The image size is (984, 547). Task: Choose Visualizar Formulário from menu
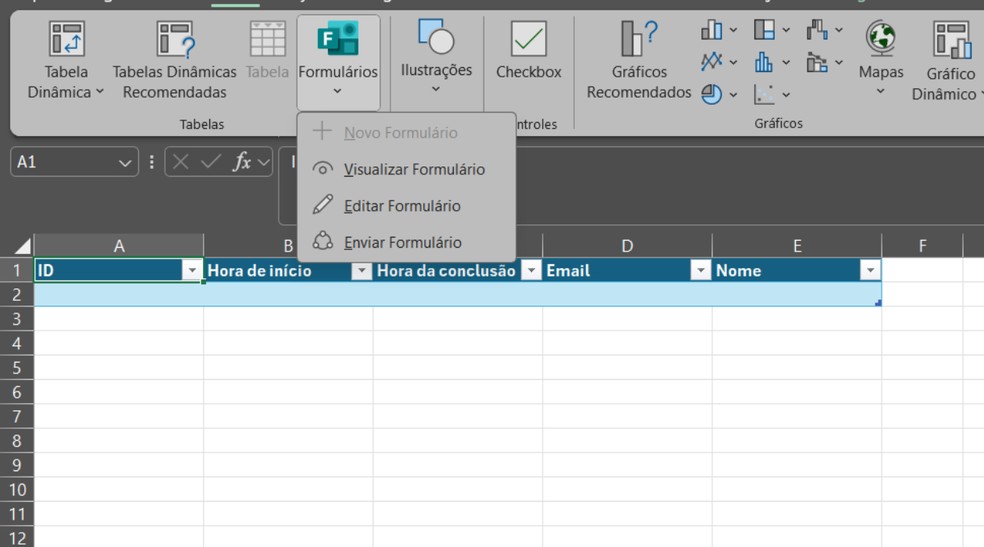pyautogui.click(x=407, y=169)
